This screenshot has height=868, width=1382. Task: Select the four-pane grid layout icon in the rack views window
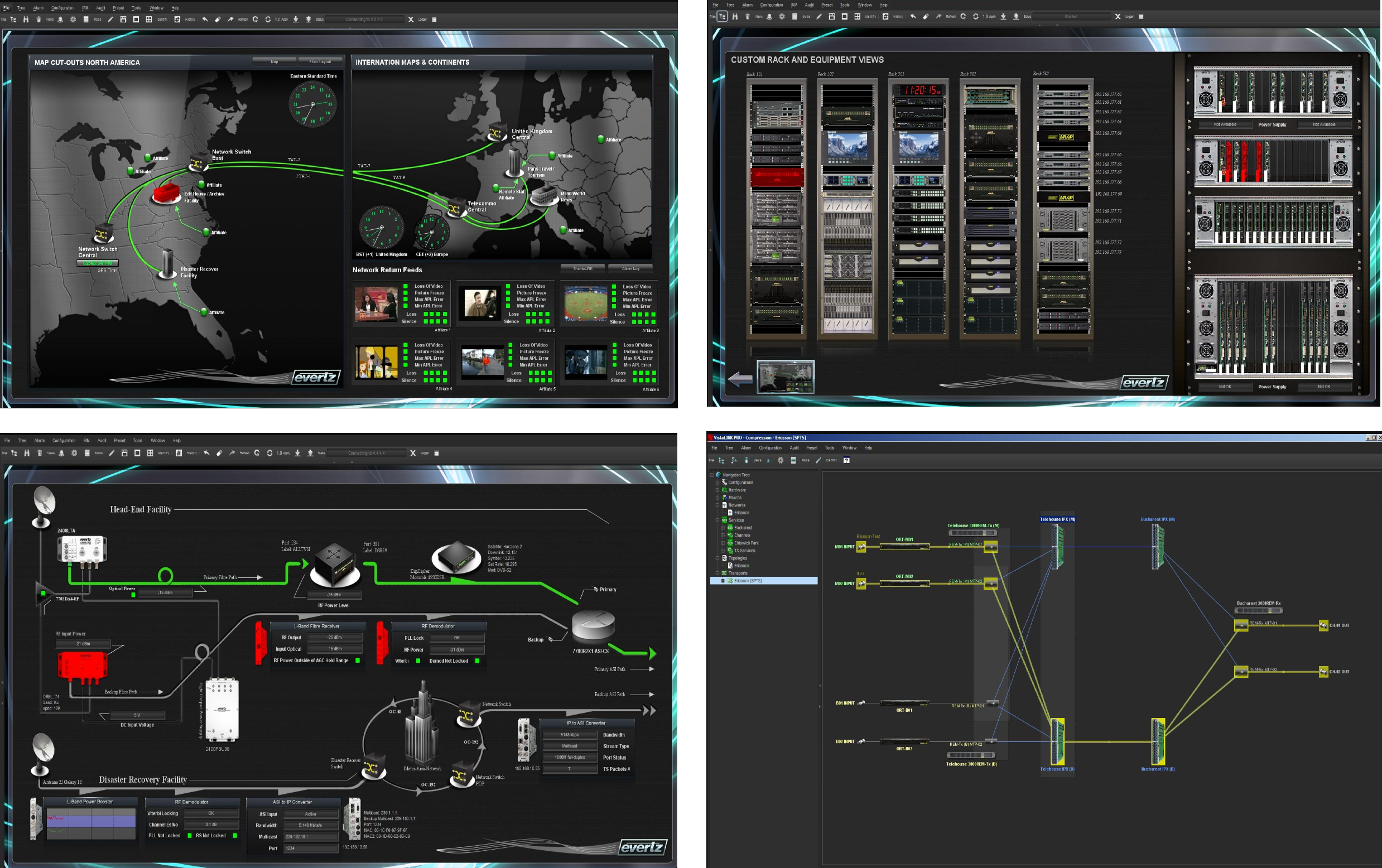point(858,17)
